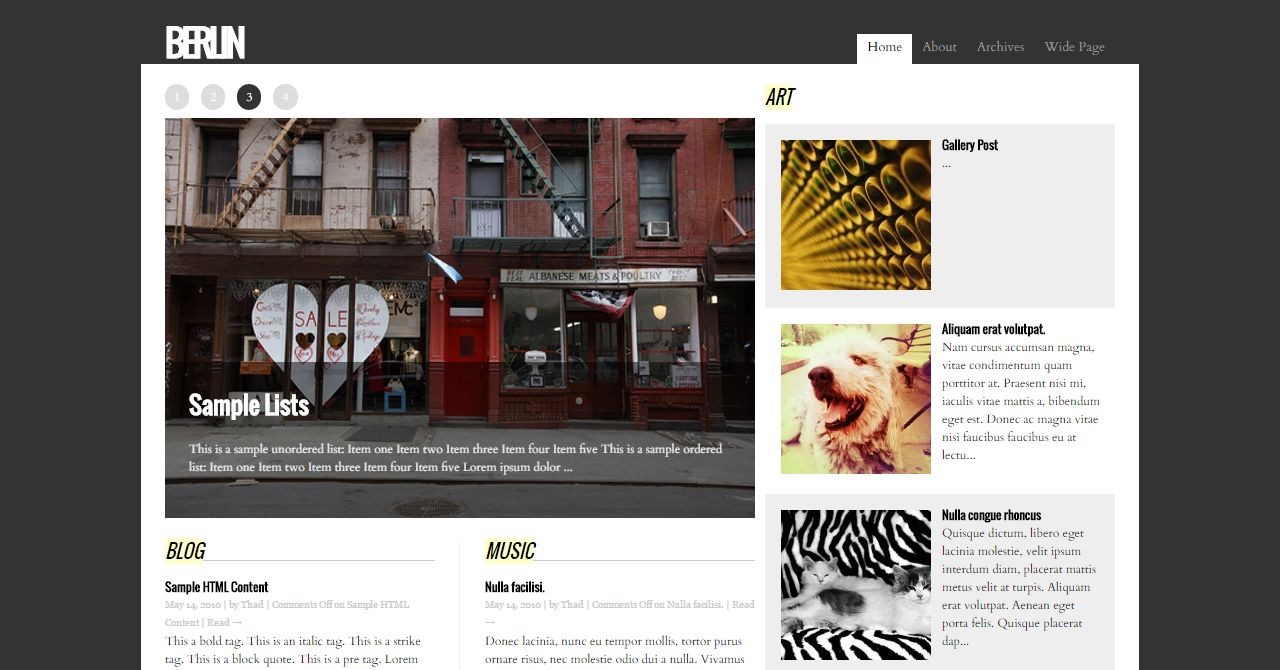Open the Nulla congue rhoncus article
The image size is (1280, 670).
click(991, 515)
